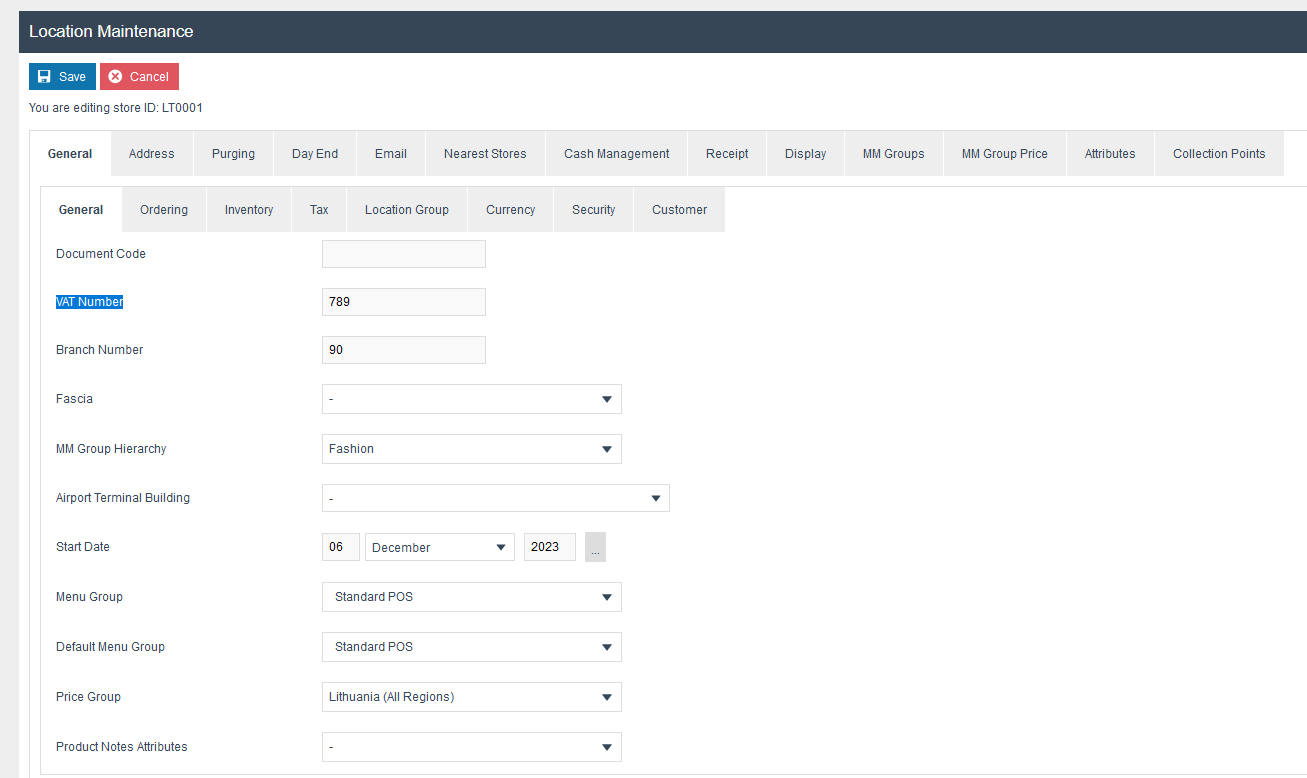
Task: Select the Ordering sub-tab
Action: point(164,210)
